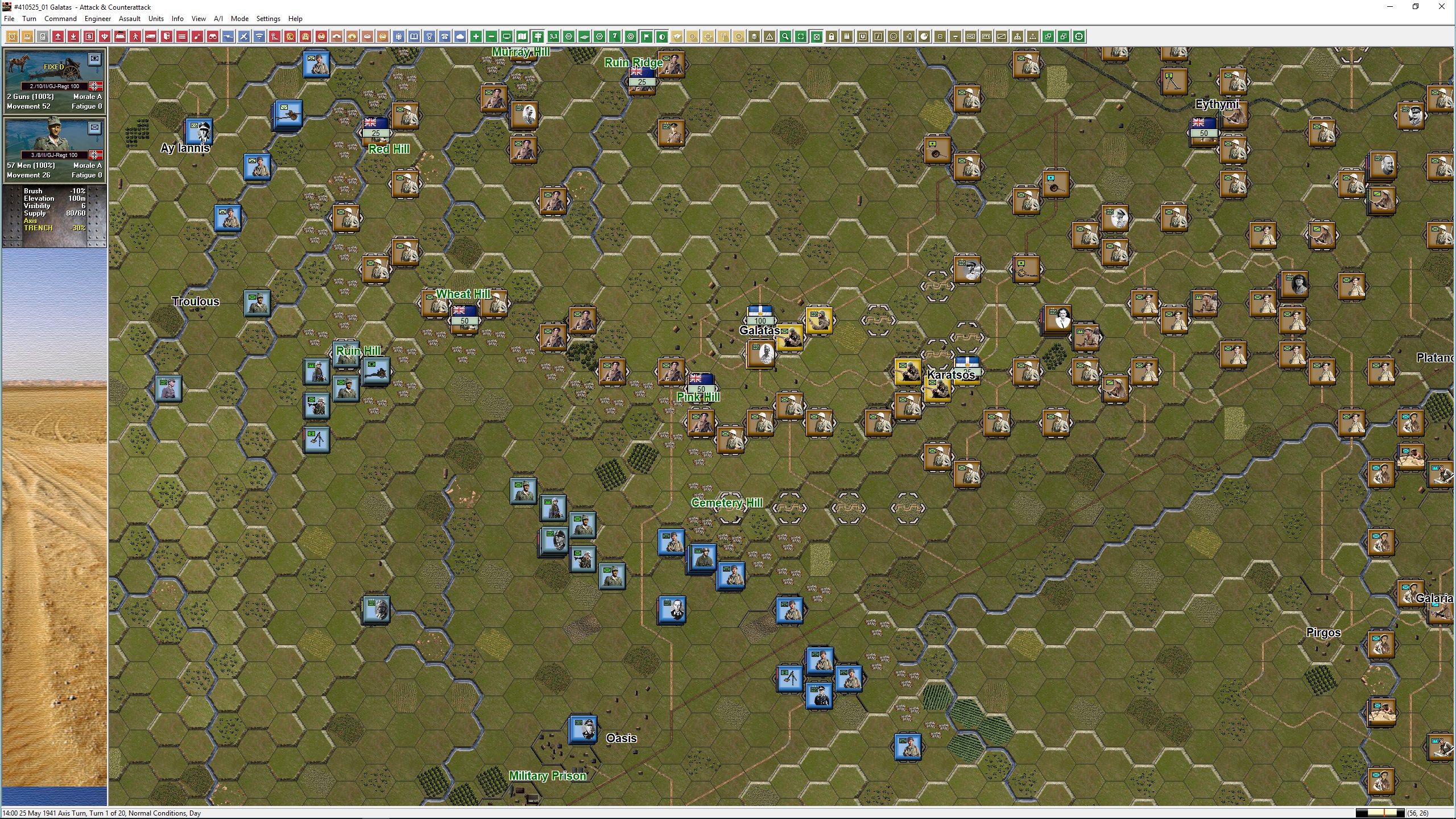Zoom out with the green minus icon

(x=491, y=37)
